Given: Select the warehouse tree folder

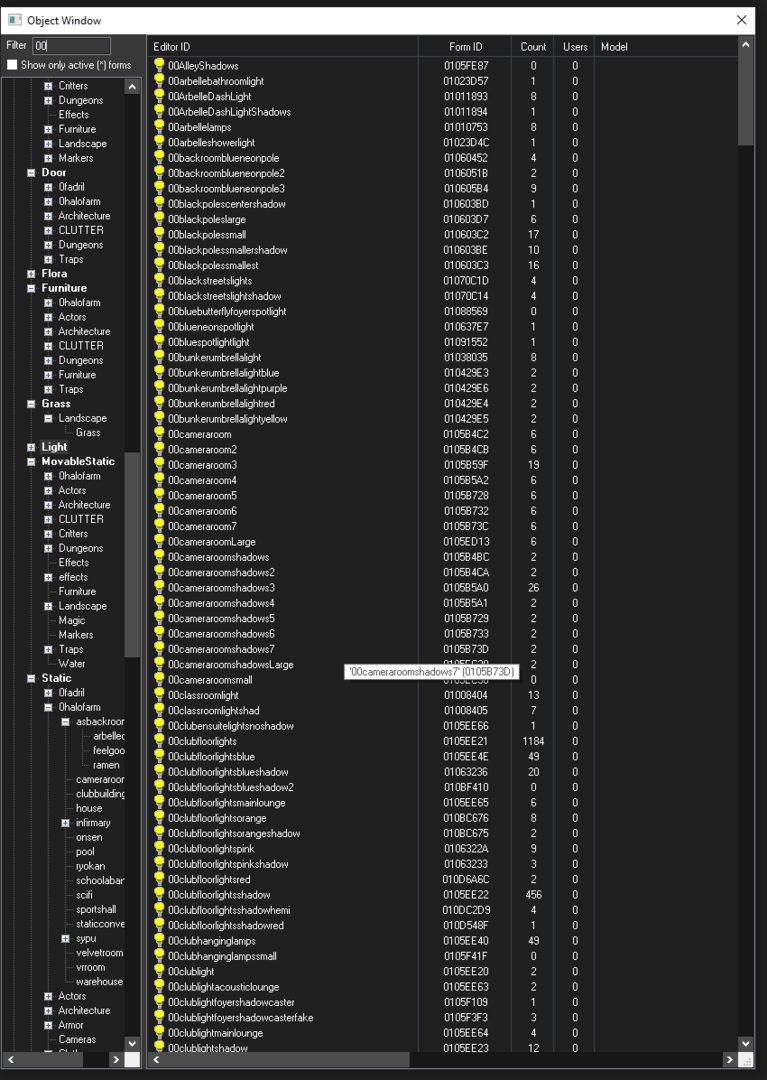Looking at the screenshot, I should click(99, 982).
